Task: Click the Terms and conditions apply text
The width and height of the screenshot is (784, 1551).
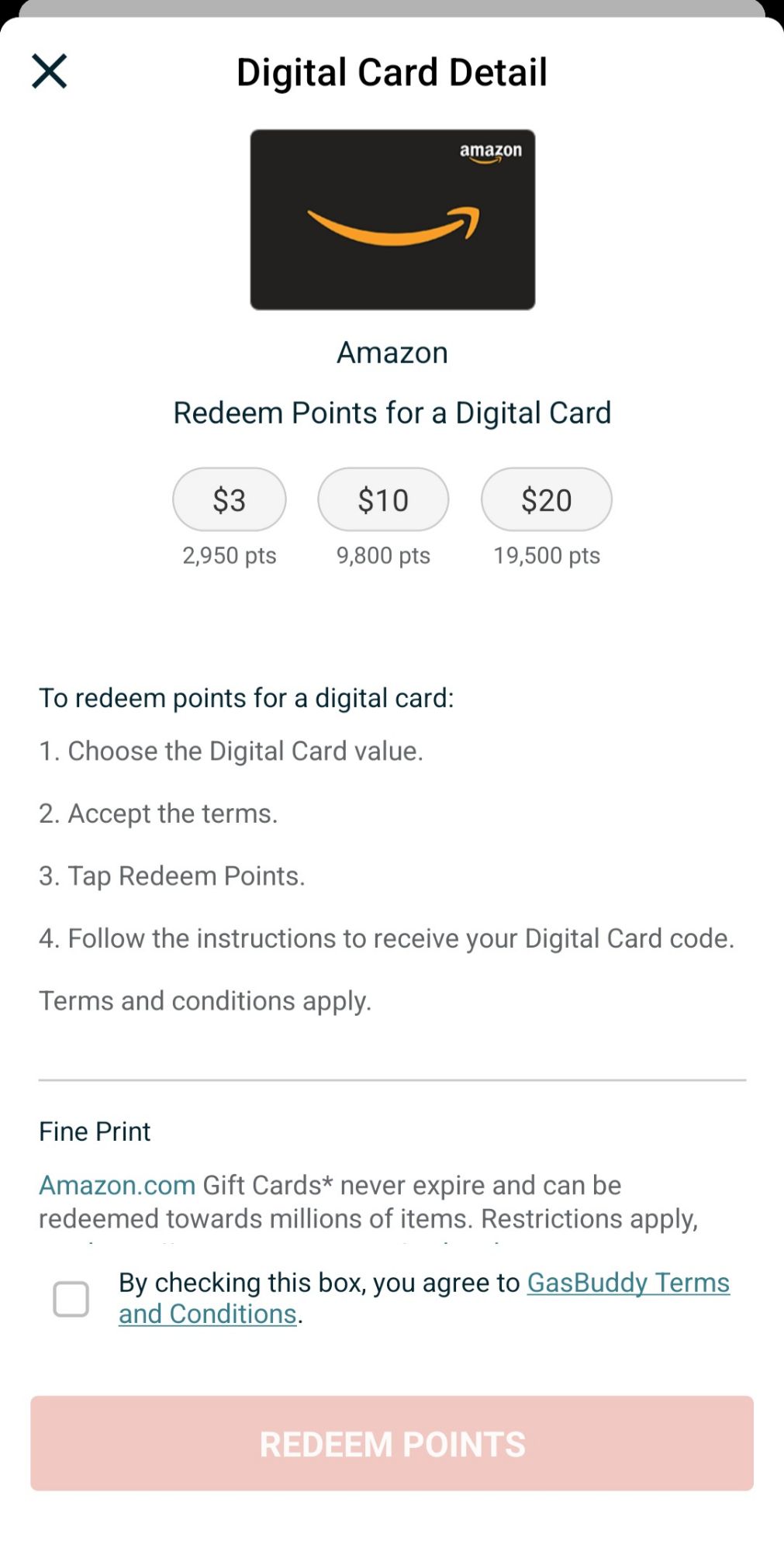Action: coord(205,1000)
